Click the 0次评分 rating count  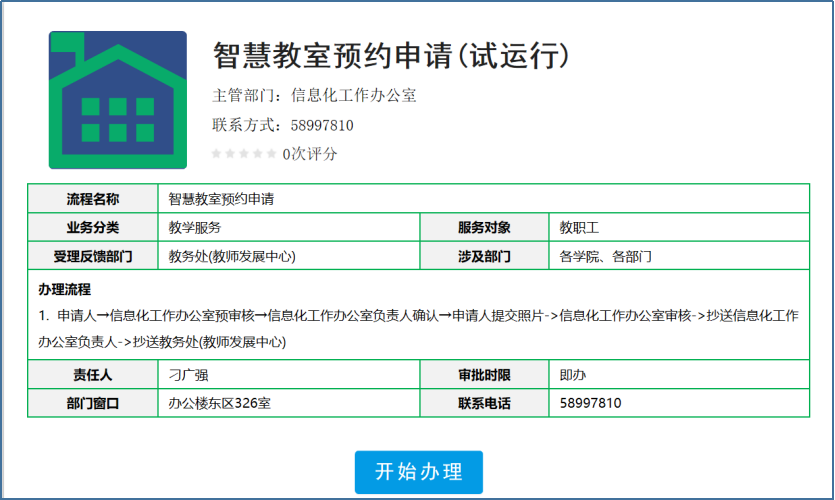(x=310, y=154)
